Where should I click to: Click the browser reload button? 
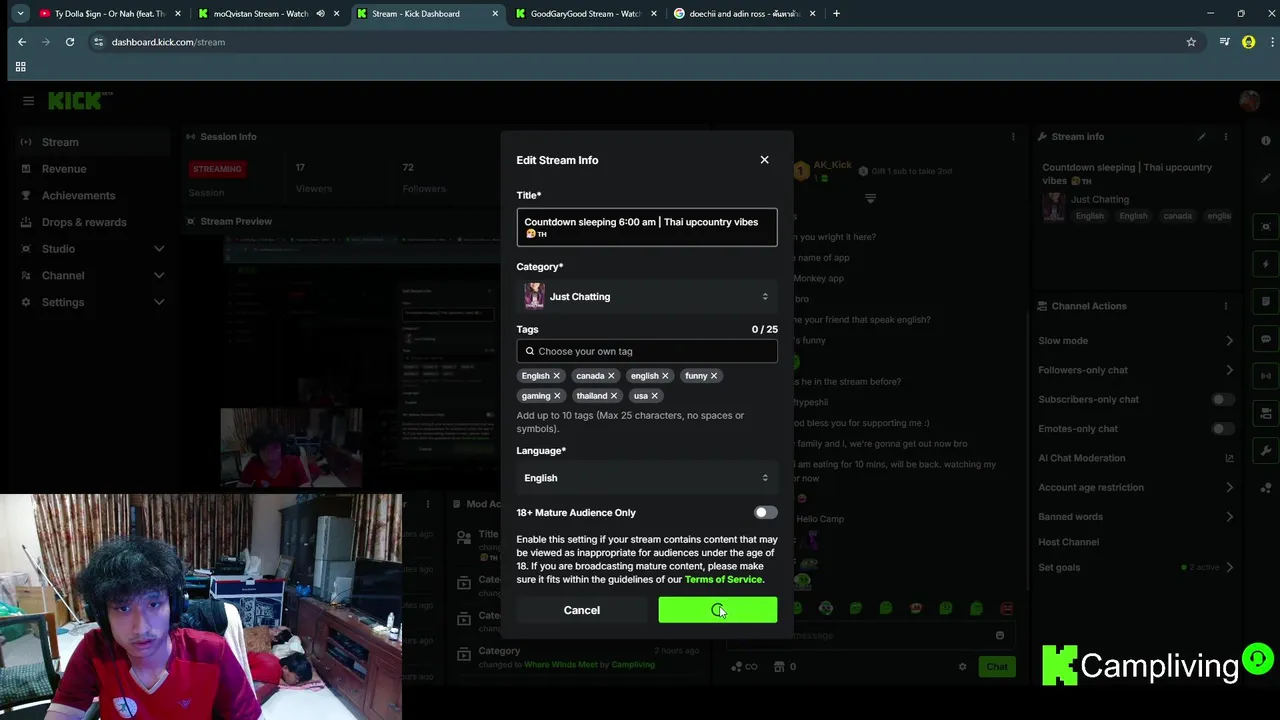coord(70,42)
